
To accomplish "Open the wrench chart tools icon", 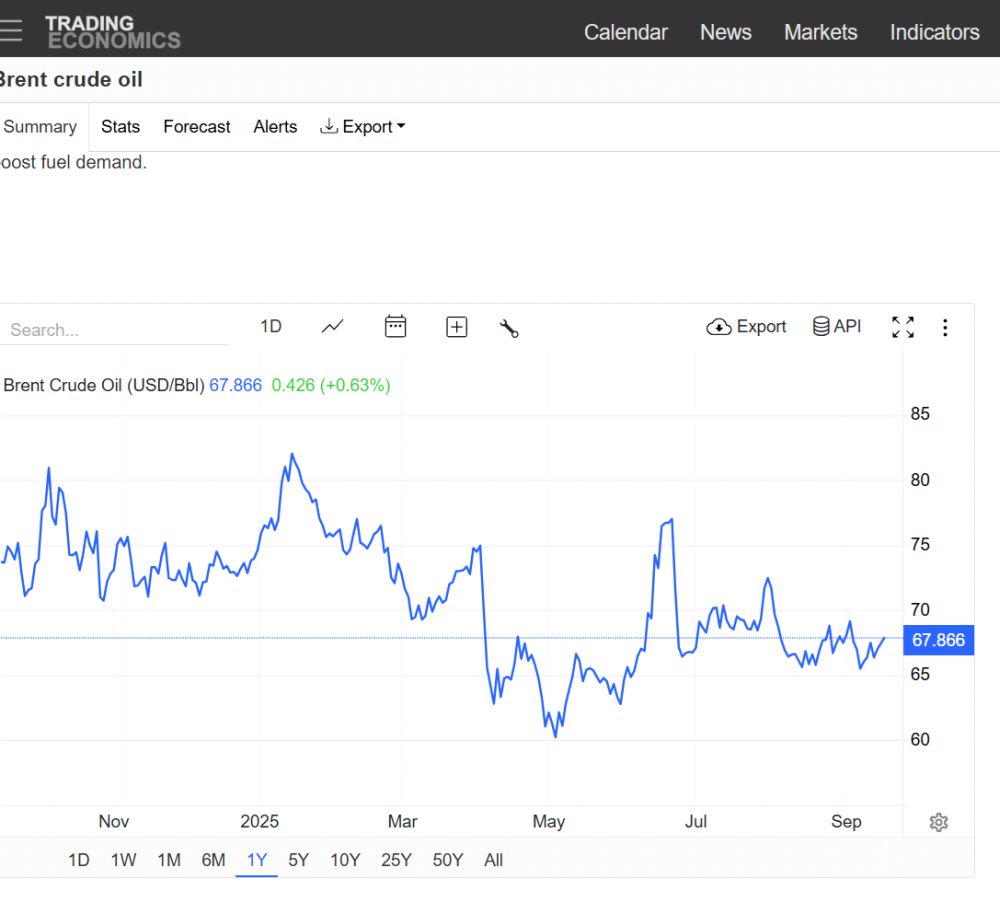I will pyautogui.click(x=509, y=328).
